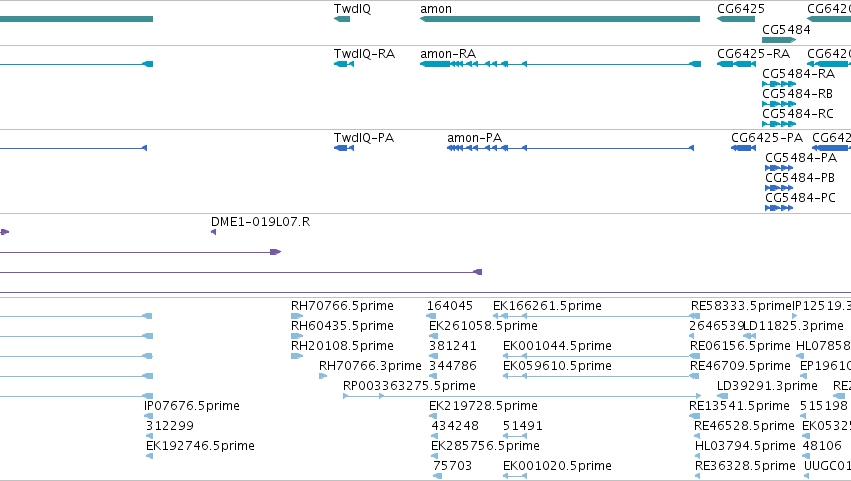Click the EK001020.5prime EST label
This screenshot has width=851, height=481.
557,466
